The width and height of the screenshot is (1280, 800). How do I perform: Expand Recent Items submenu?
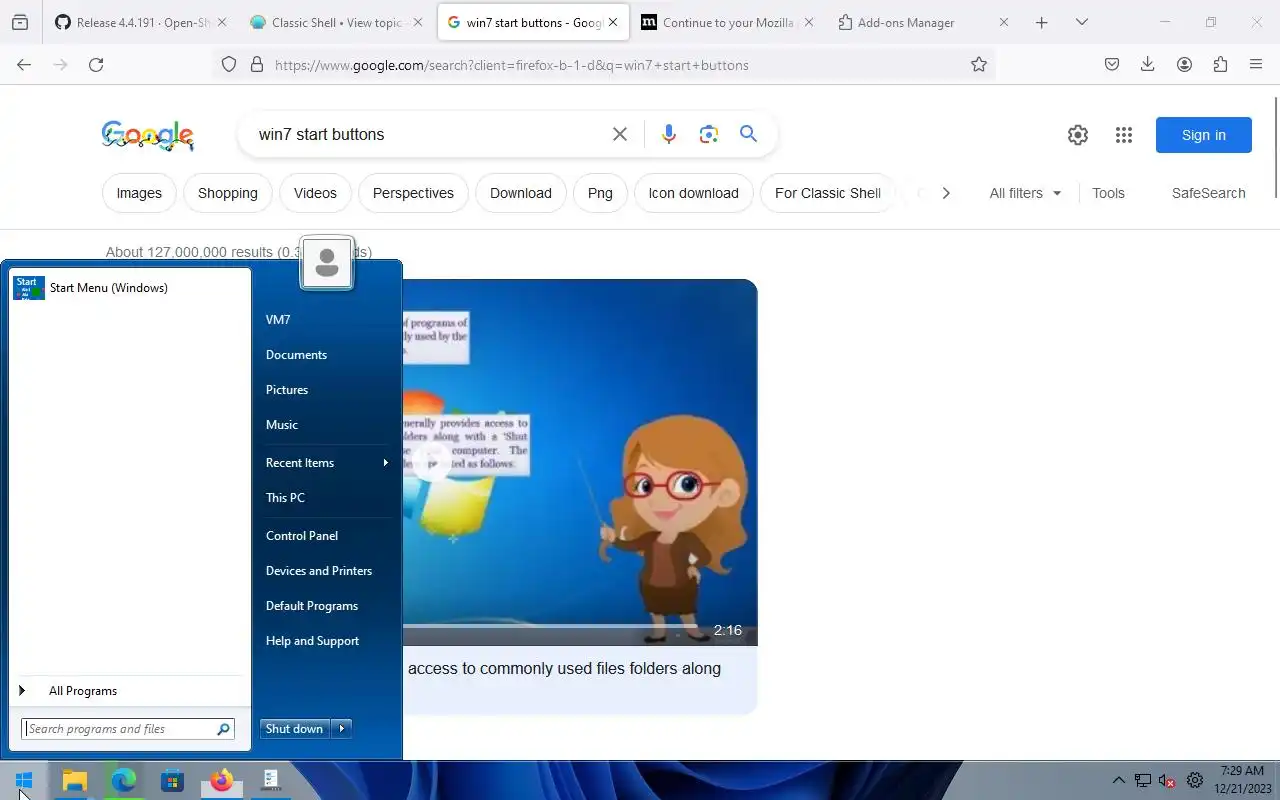(327, 463)
